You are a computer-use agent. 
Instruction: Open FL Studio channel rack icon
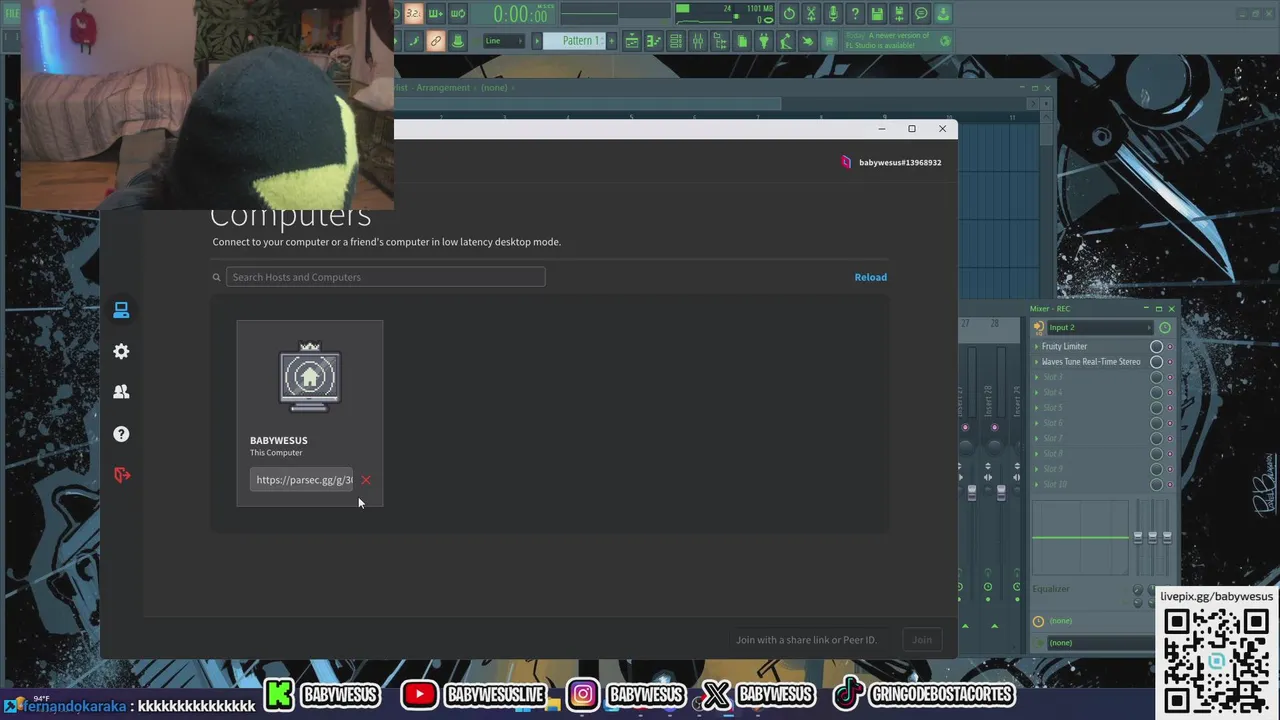pyautogui.click(x=675, y=41)
